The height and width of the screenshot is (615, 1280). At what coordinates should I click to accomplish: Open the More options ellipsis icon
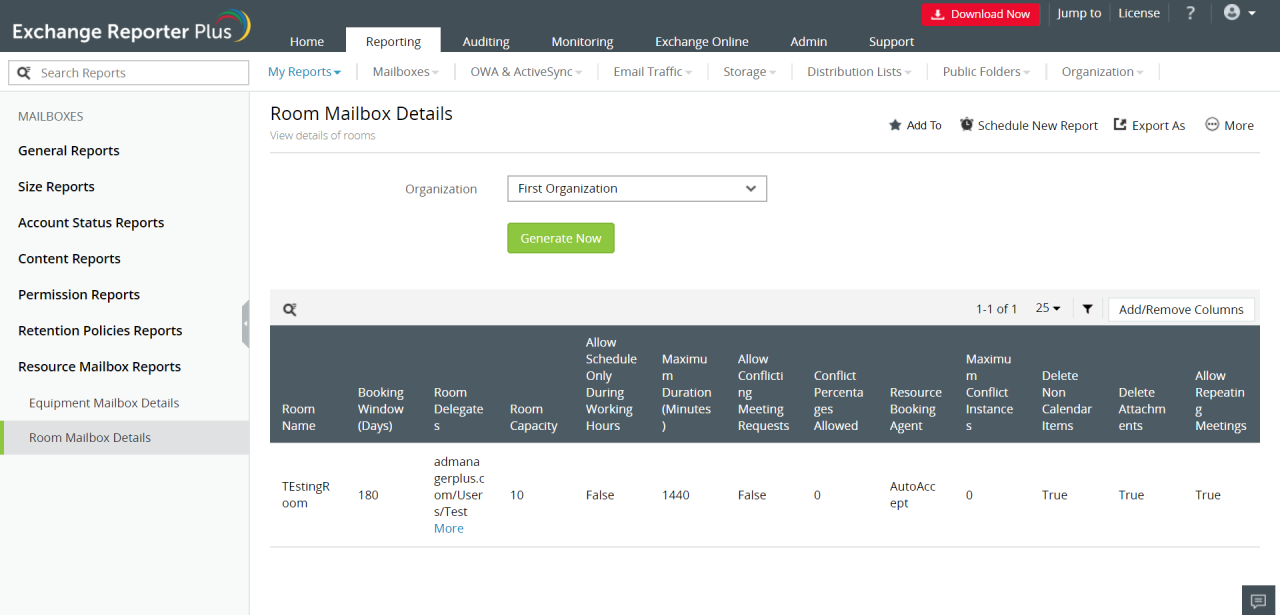click(x=1212, y=125)
